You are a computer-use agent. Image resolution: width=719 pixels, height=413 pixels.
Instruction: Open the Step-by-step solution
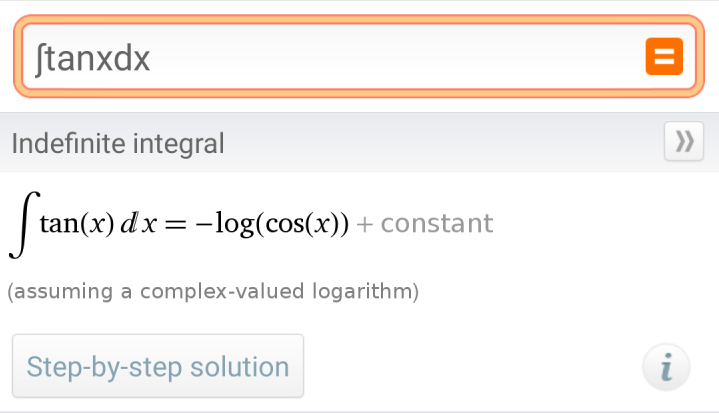pos(158,366)
